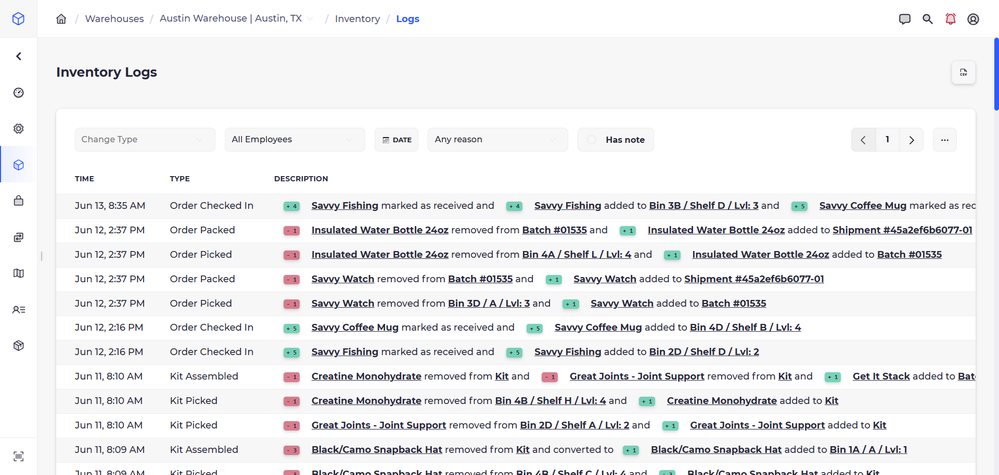Open the map icon in sidebar
999x475 pixels.
[18, 273]
